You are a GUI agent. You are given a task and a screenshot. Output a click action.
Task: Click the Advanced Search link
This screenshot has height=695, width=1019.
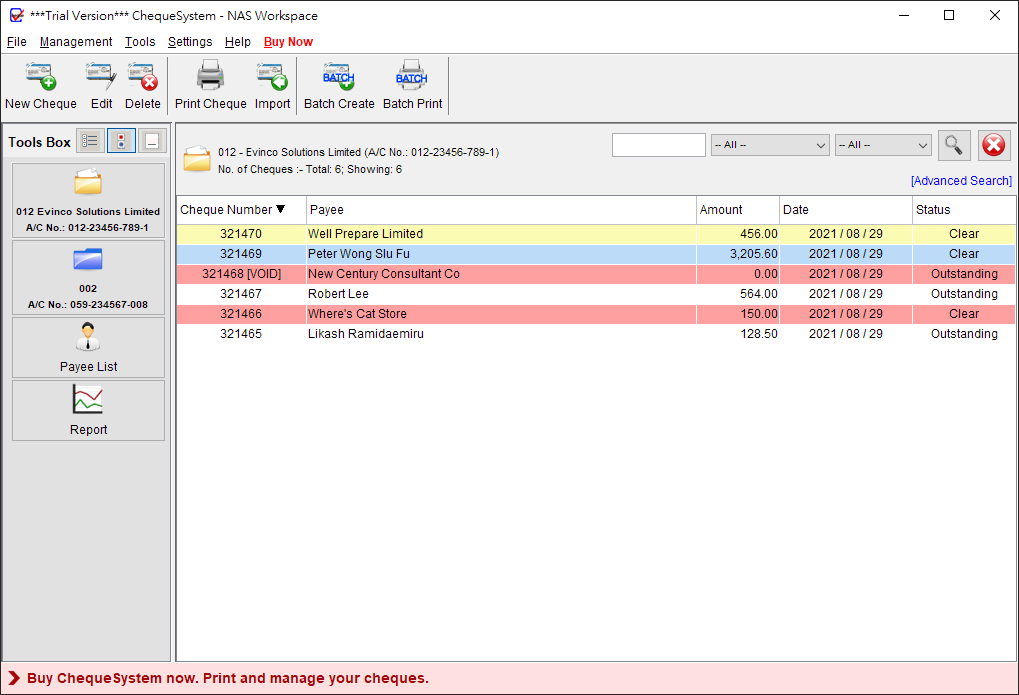(x=961, y=181)
